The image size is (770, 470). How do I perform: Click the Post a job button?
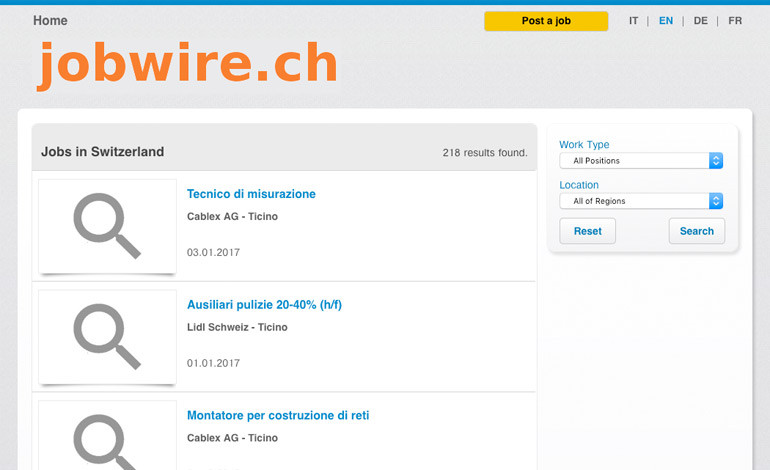coord(546,21)
